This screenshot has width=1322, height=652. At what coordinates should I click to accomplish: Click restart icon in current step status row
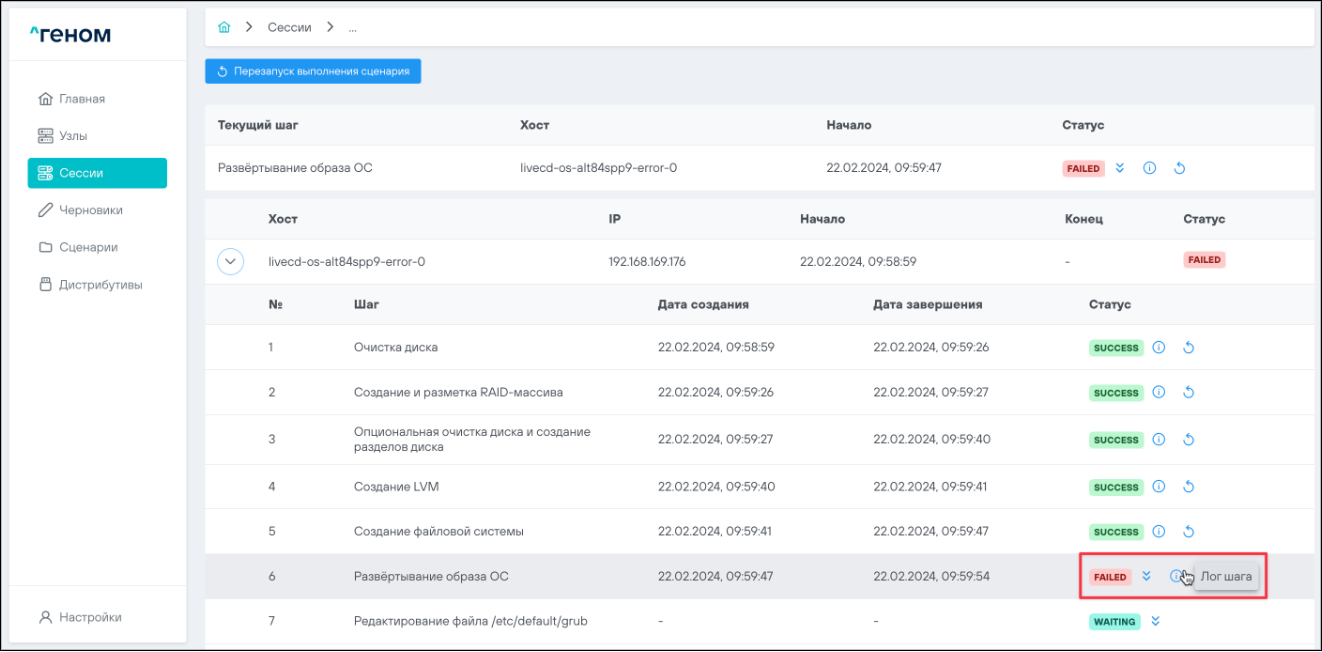point(1179,168)
